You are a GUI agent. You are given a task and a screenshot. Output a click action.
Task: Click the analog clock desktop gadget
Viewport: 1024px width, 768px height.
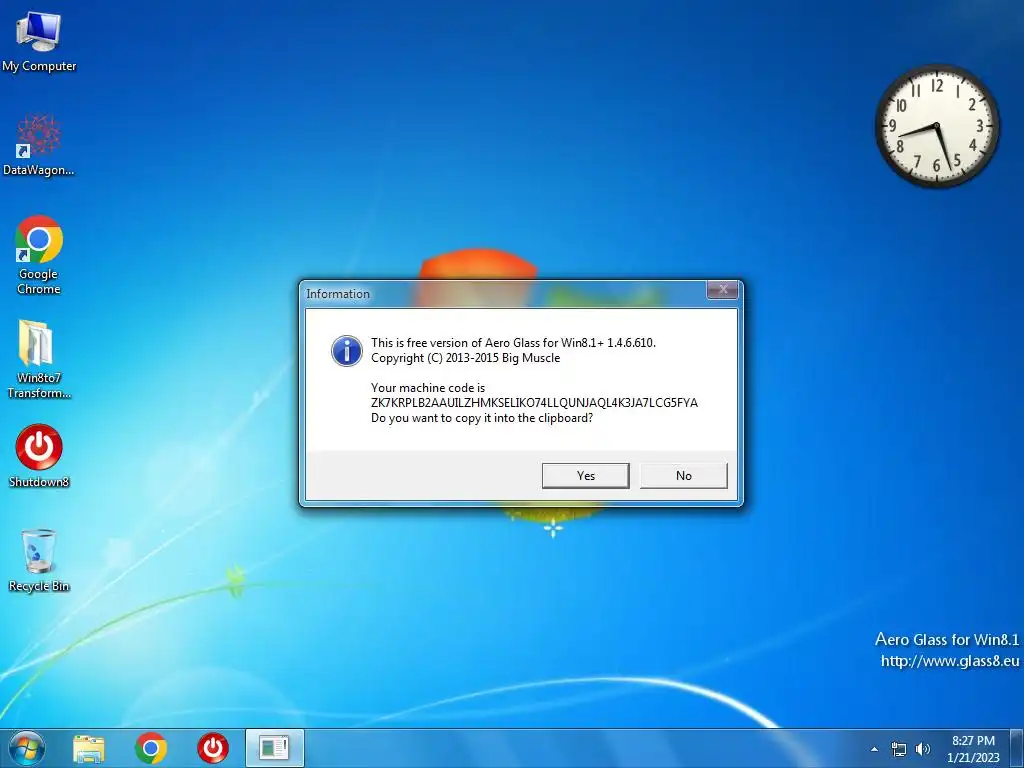[937, 126]
